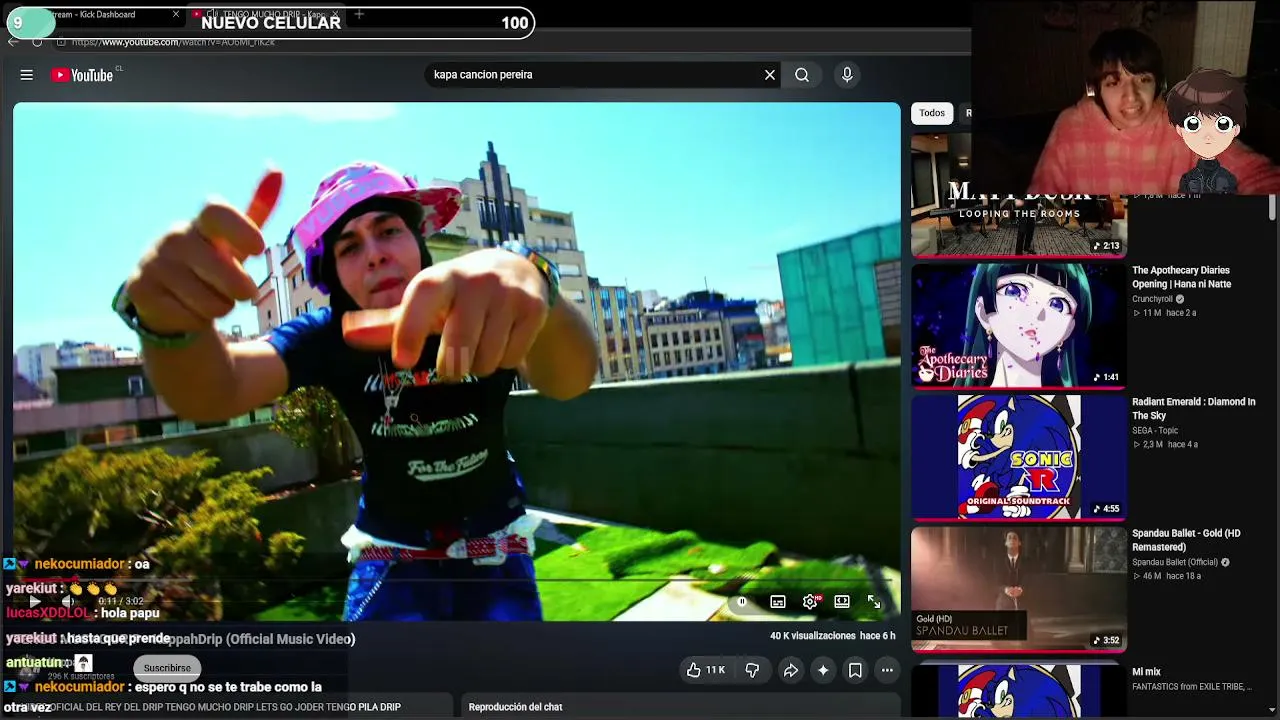
Task: Dislike the video with thumbs down
Action: pos(752,670)
